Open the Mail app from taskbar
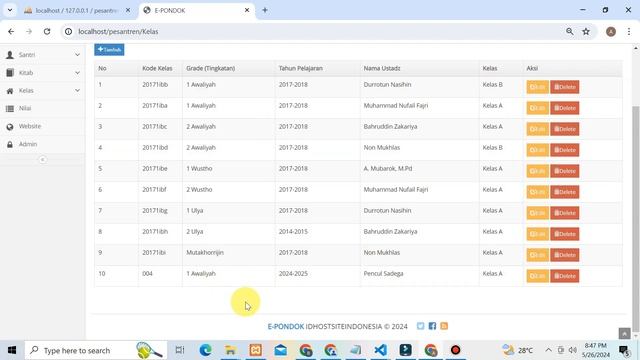Image resolution: width=640 pixels, height=360 pixels. (x=280, y=350)
